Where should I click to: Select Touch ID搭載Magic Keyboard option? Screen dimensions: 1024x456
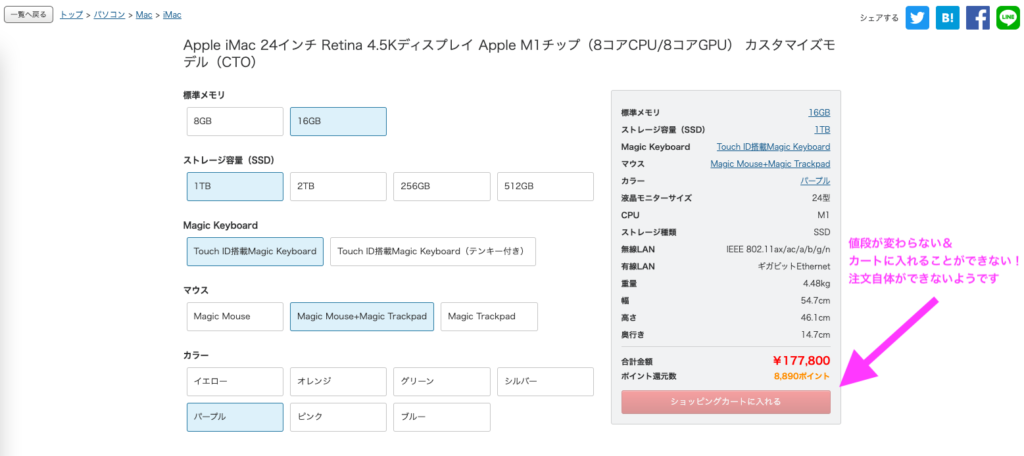coord(255,252)
